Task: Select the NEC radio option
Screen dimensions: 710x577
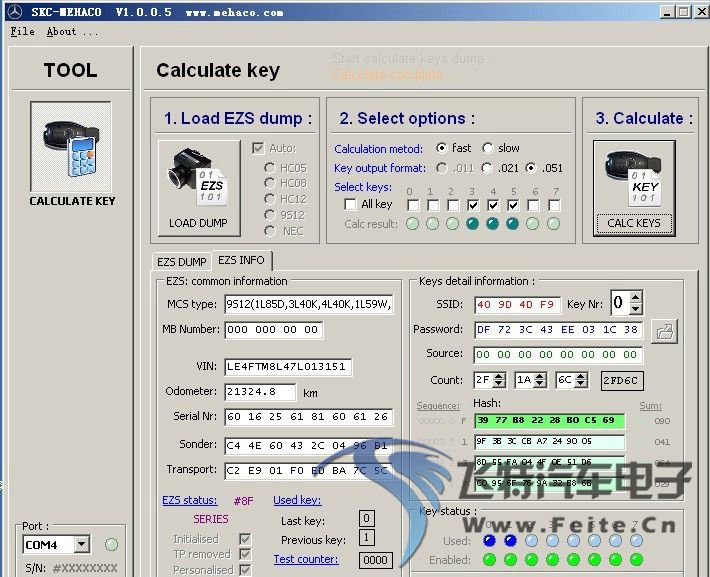Action: pyautogui.click(x=270, y=231)
